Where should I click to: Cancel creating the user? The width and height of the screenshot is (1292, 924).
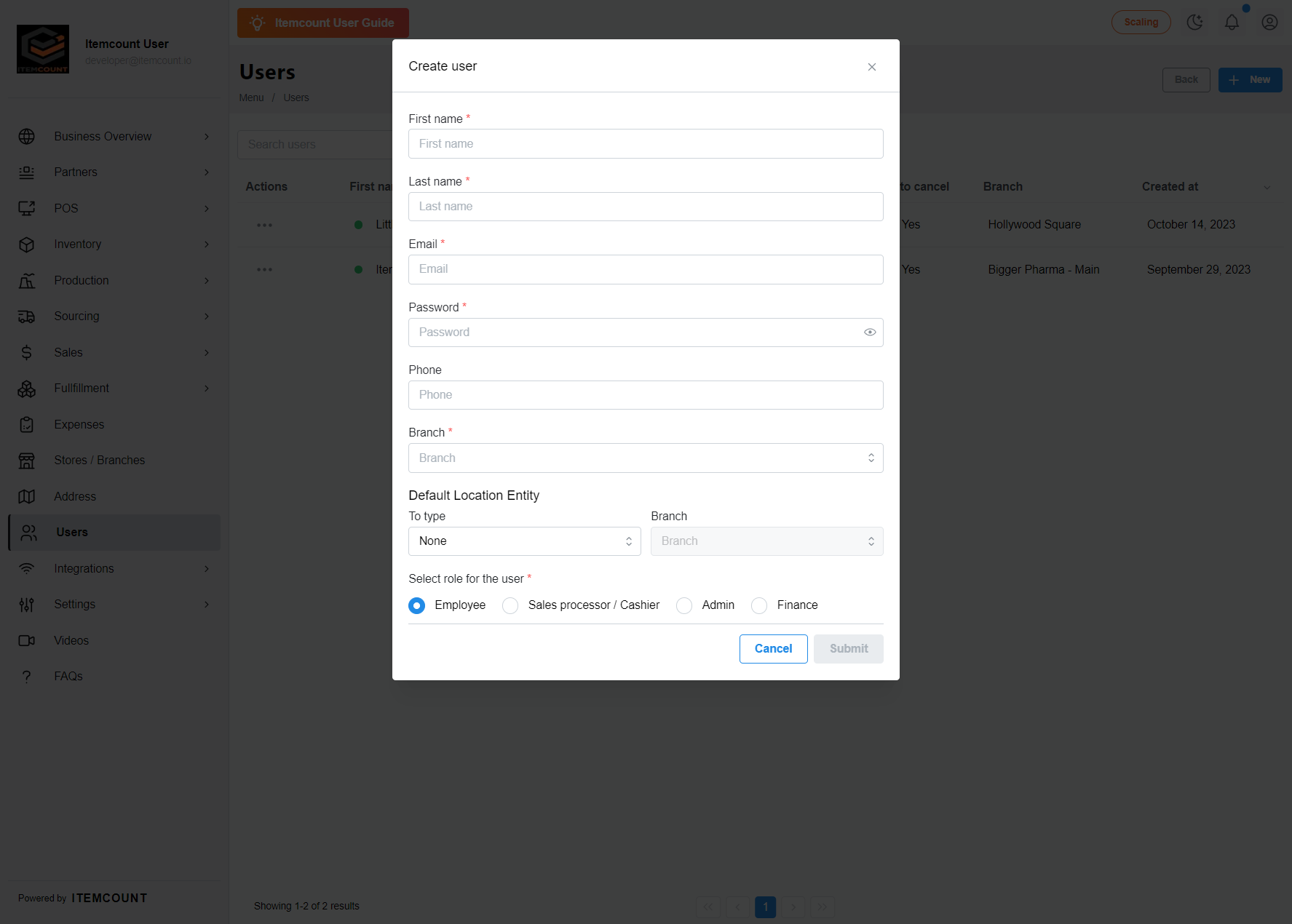773,649
